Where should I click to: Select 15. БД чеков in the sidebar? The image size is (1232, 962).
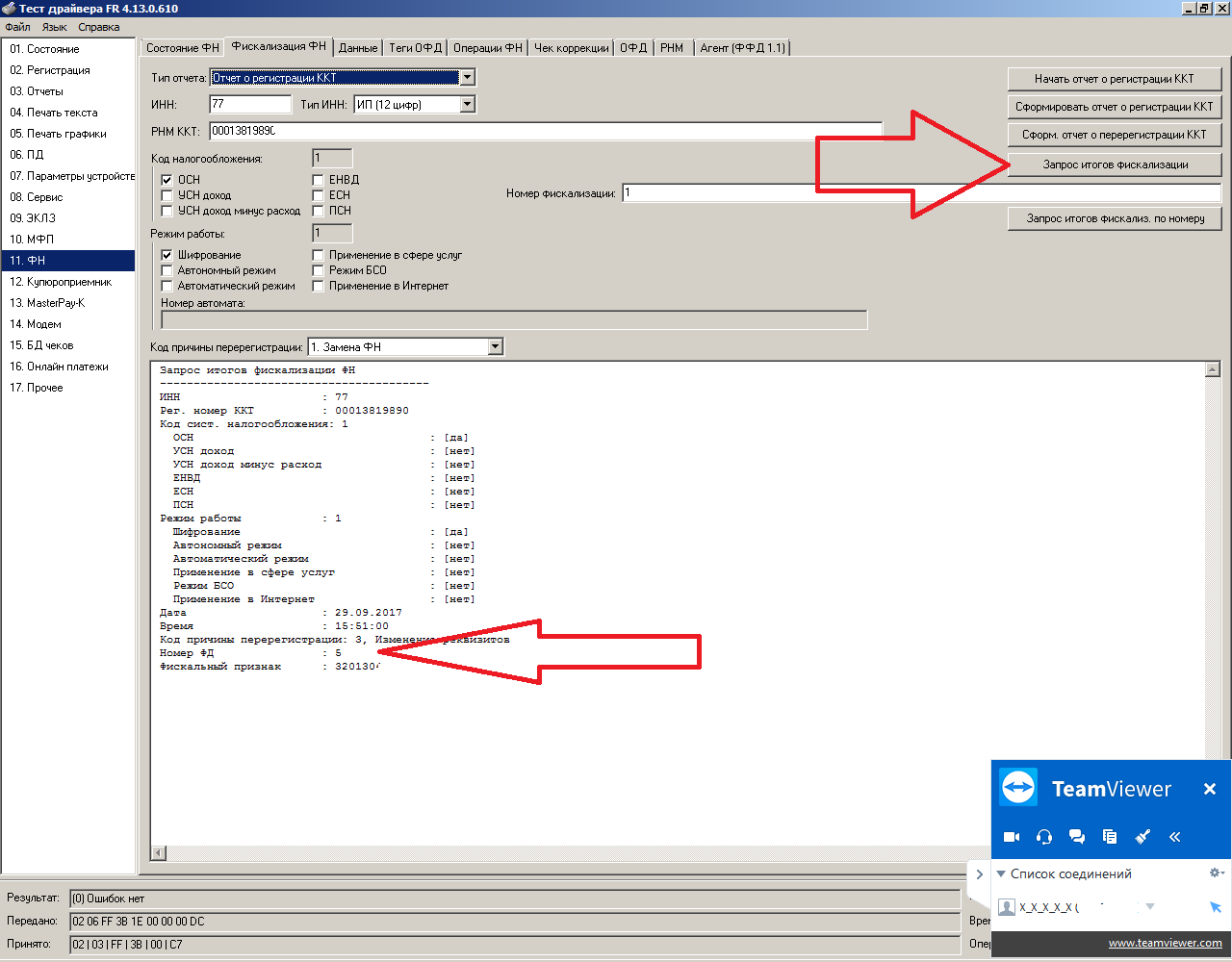click(68, 345)
